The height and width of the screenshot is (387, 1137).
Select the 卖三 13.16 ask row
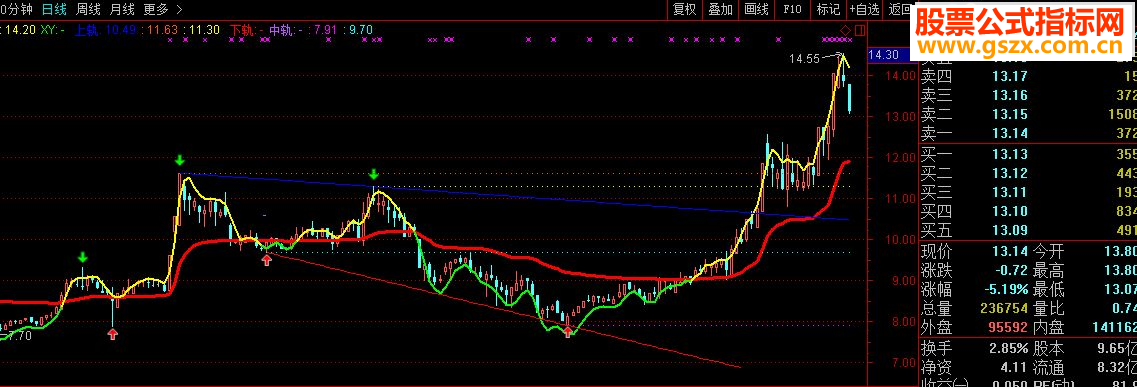(1028, 95)
